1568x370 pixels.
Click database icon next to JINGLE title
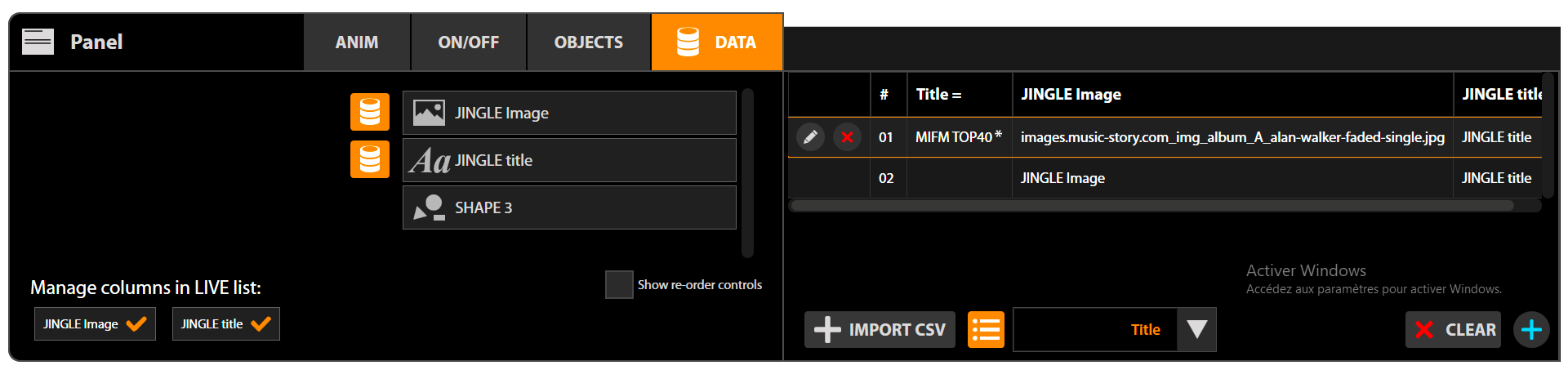(x=370, y=159)
